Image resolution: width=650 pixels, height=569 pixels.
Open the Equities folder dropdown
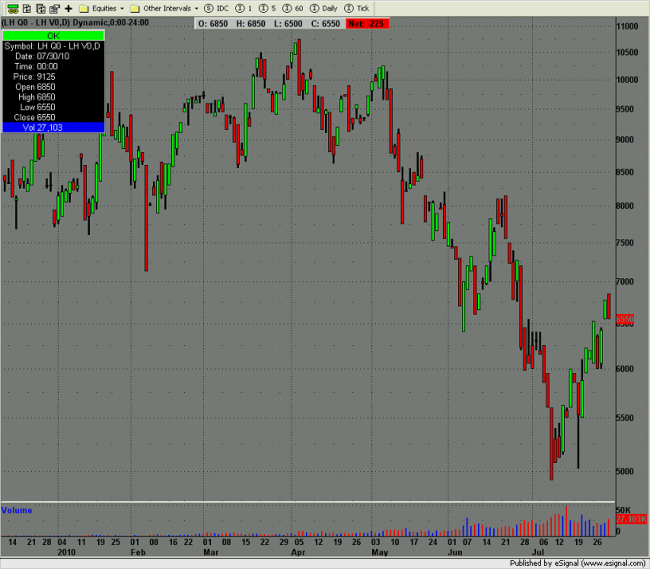click(x=102, y=8)
